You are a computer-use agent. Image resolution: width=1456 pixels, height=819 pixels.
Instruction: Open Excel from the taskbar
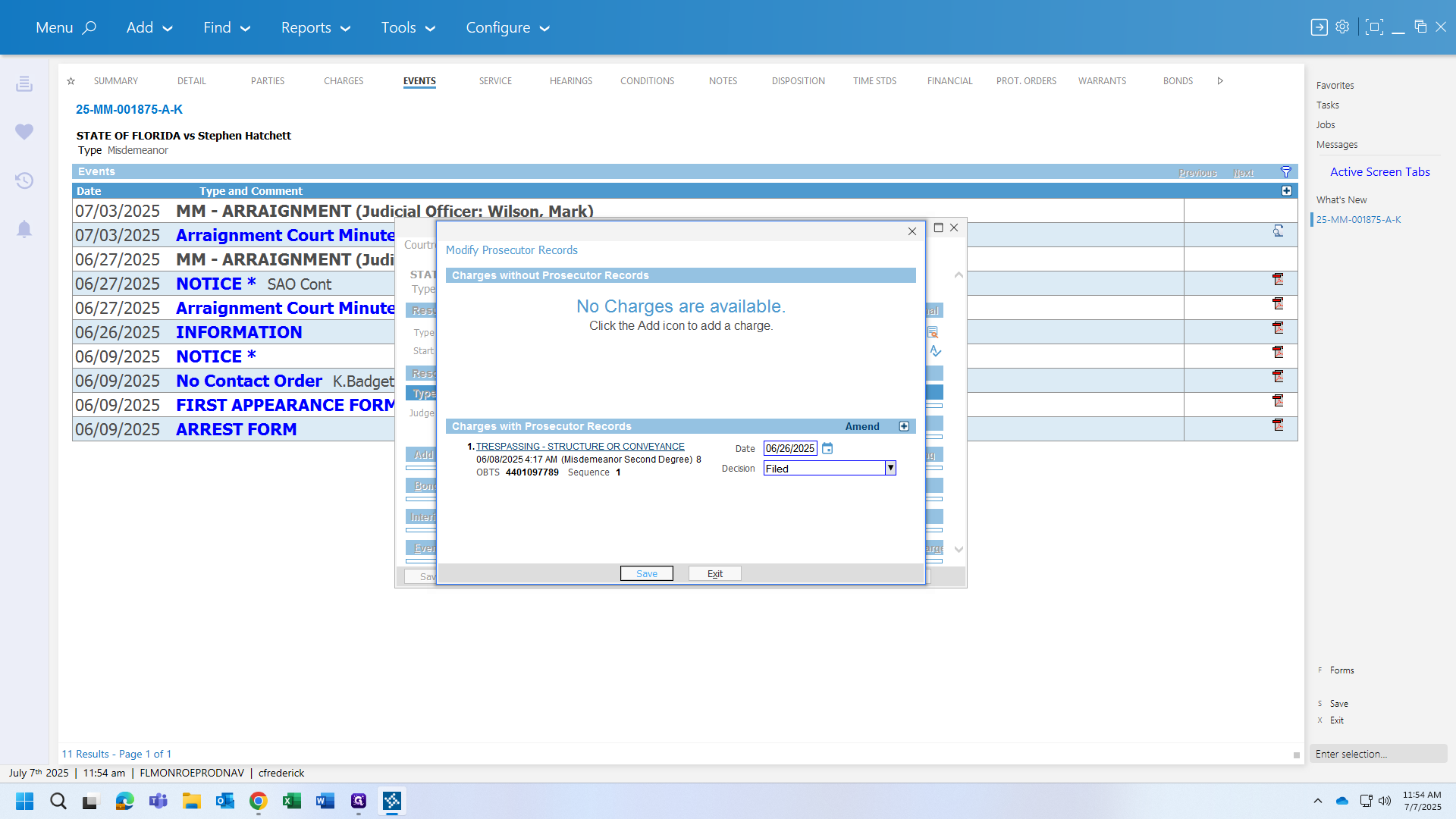pos(292,801)
